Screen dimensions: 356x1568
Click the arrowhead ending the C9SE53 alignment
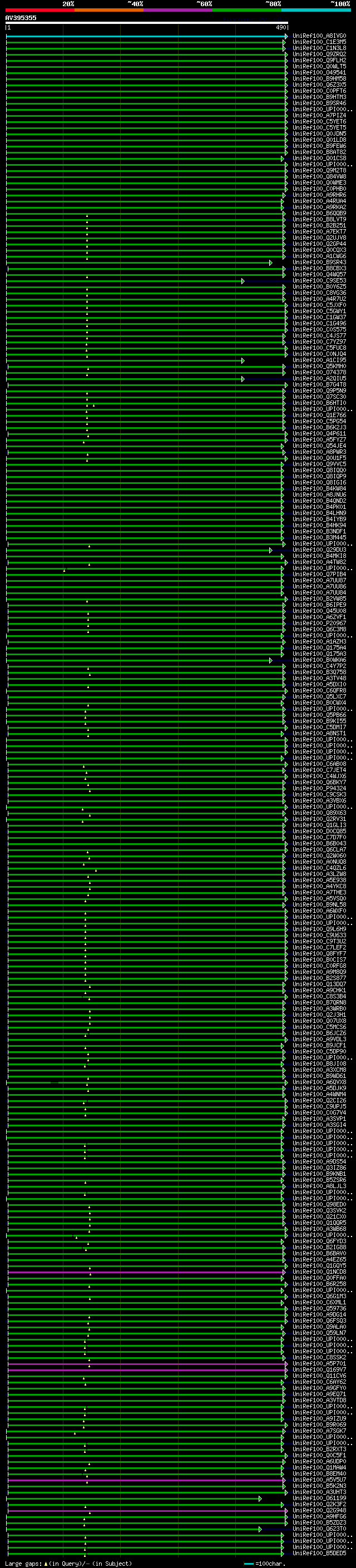point(243,281)
